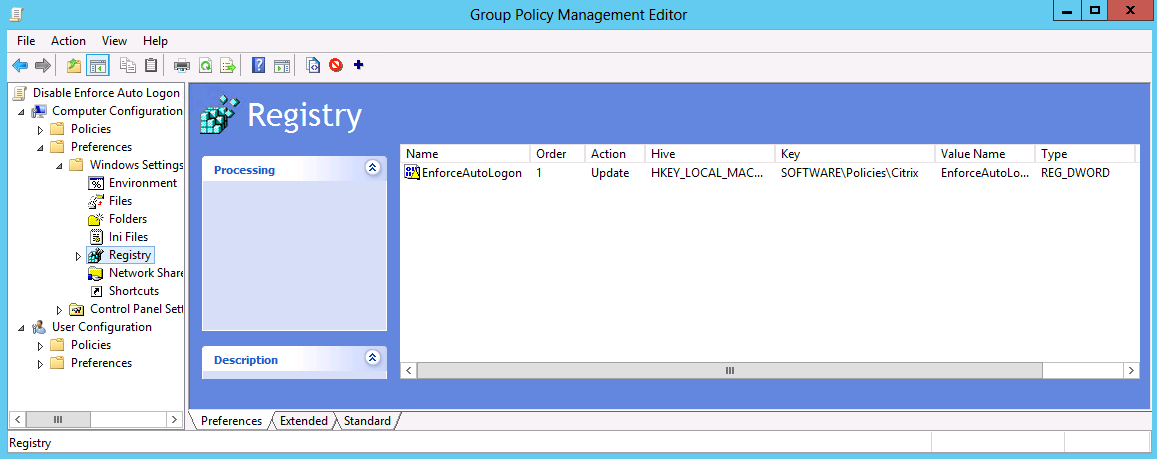
Task: Go up one level with folder icon
Action: (x=74, y=66)
